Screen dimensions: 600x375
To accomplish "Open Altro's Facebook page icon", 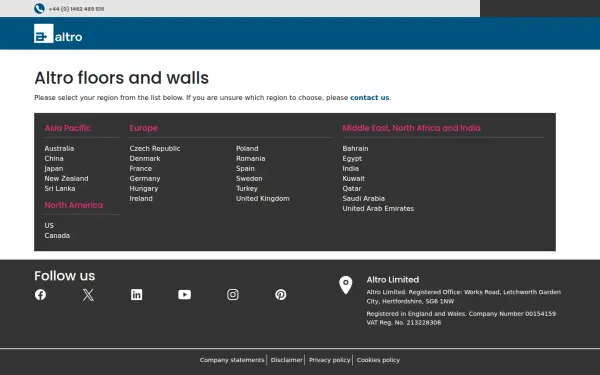I will (40, 295).
